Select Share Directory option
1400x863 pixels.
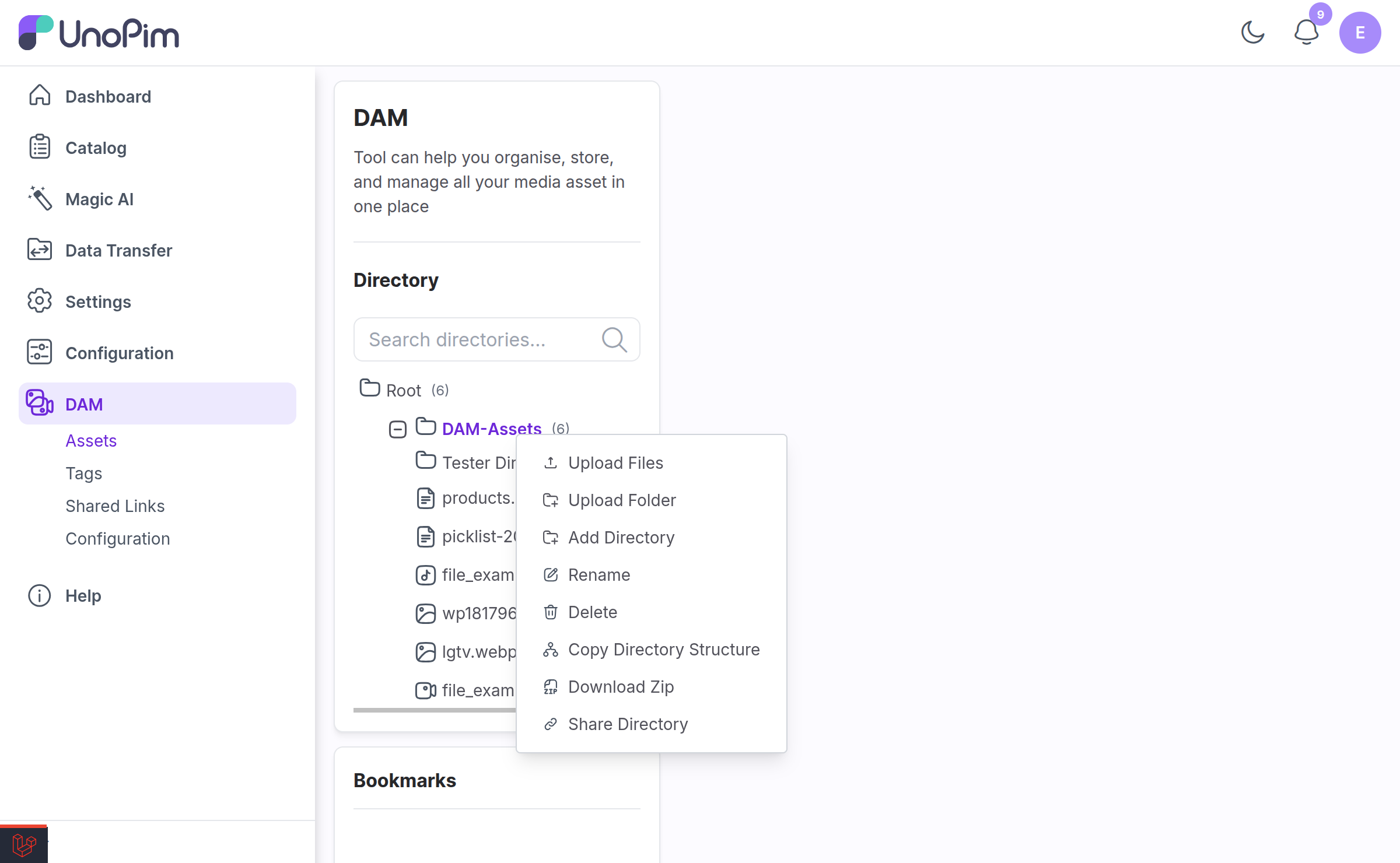tap(652, 724)
